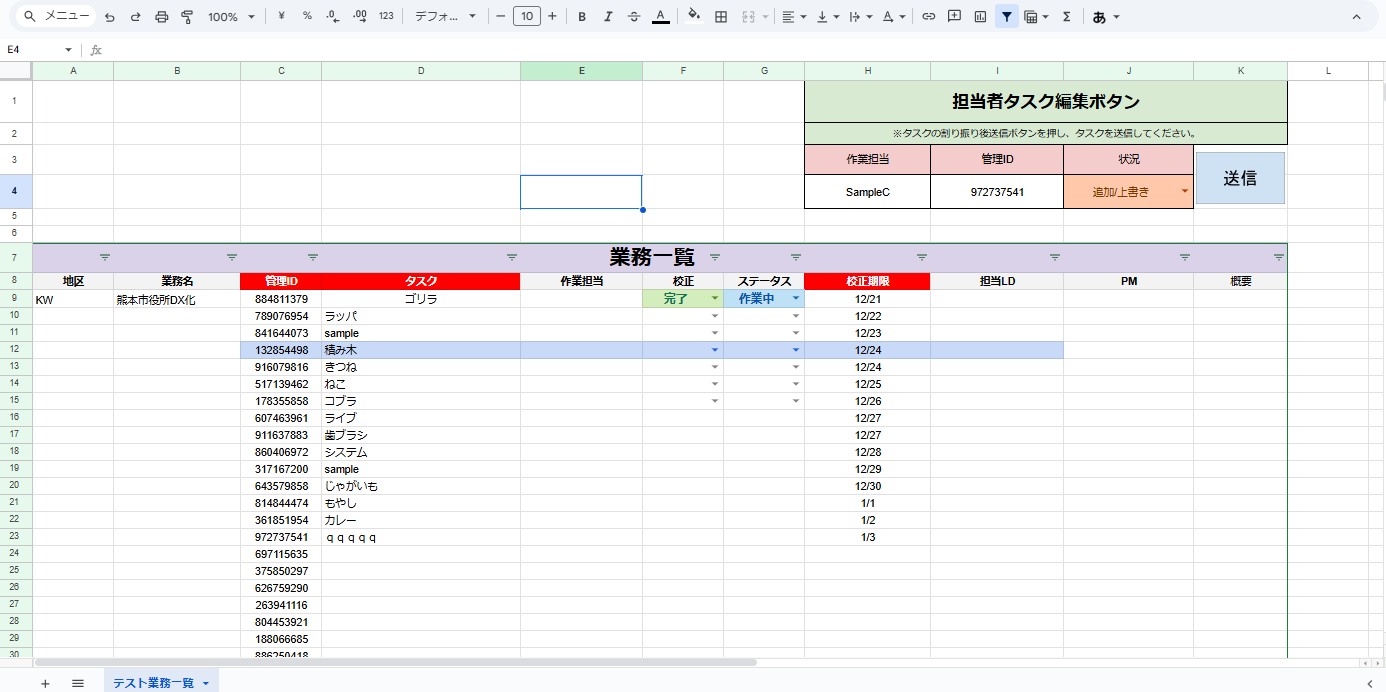1386x692 pixels.
Task: Open the テスト業務一覧 sheet tab
Action: (x=153, y=683)
